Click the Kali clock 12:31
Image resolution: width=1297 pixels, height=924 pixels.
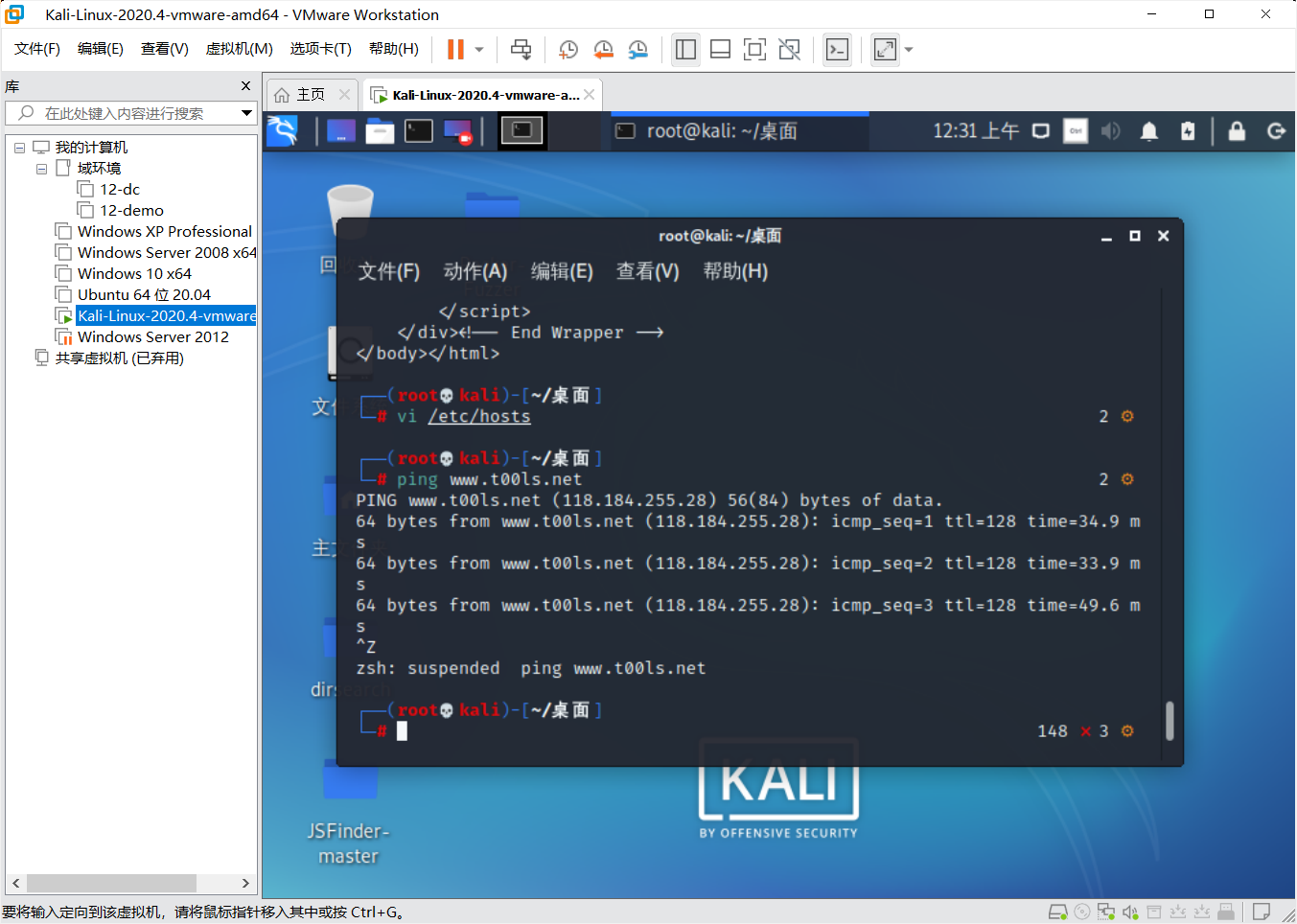tap(976, 130)
